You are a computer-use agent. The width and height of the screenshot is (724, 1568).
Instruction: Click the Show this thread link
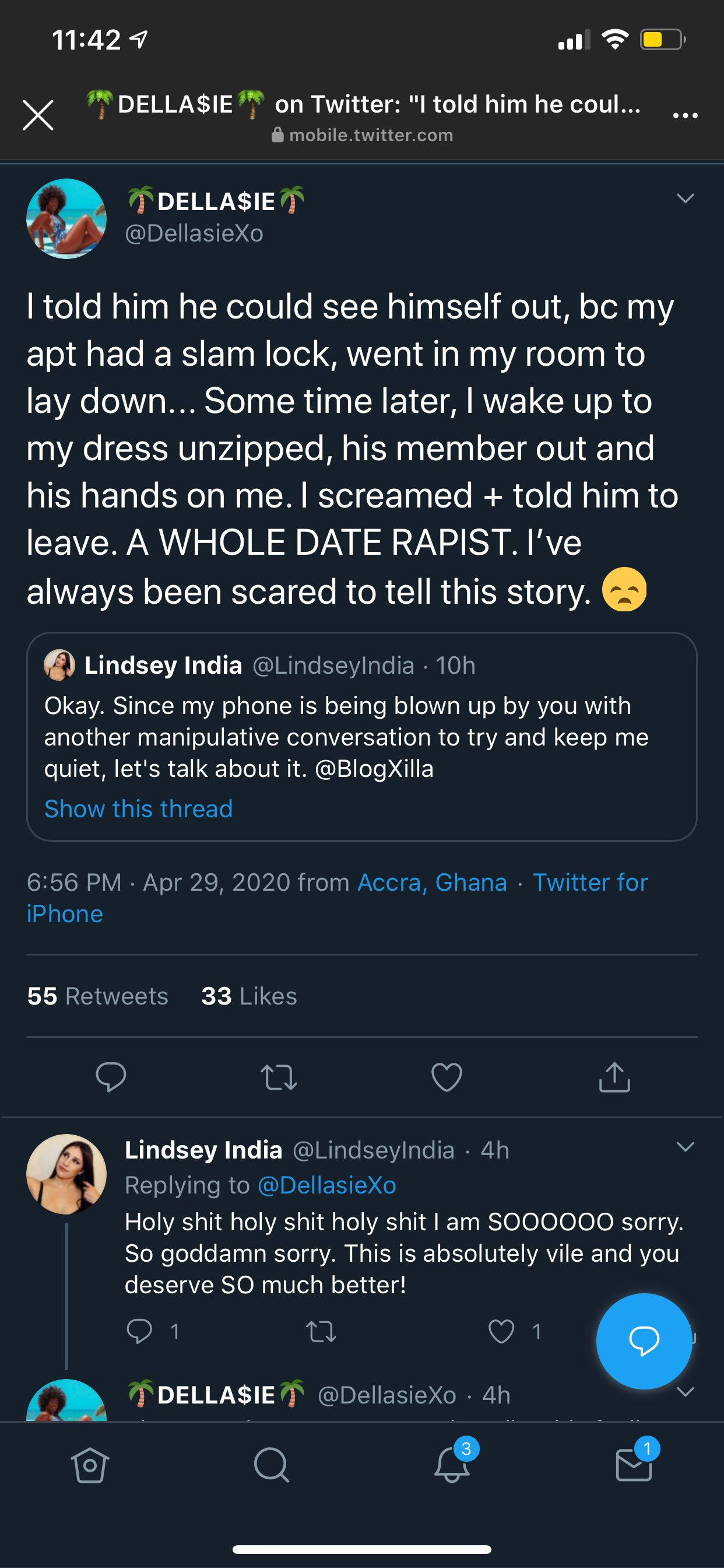click(x=139, y=809)
